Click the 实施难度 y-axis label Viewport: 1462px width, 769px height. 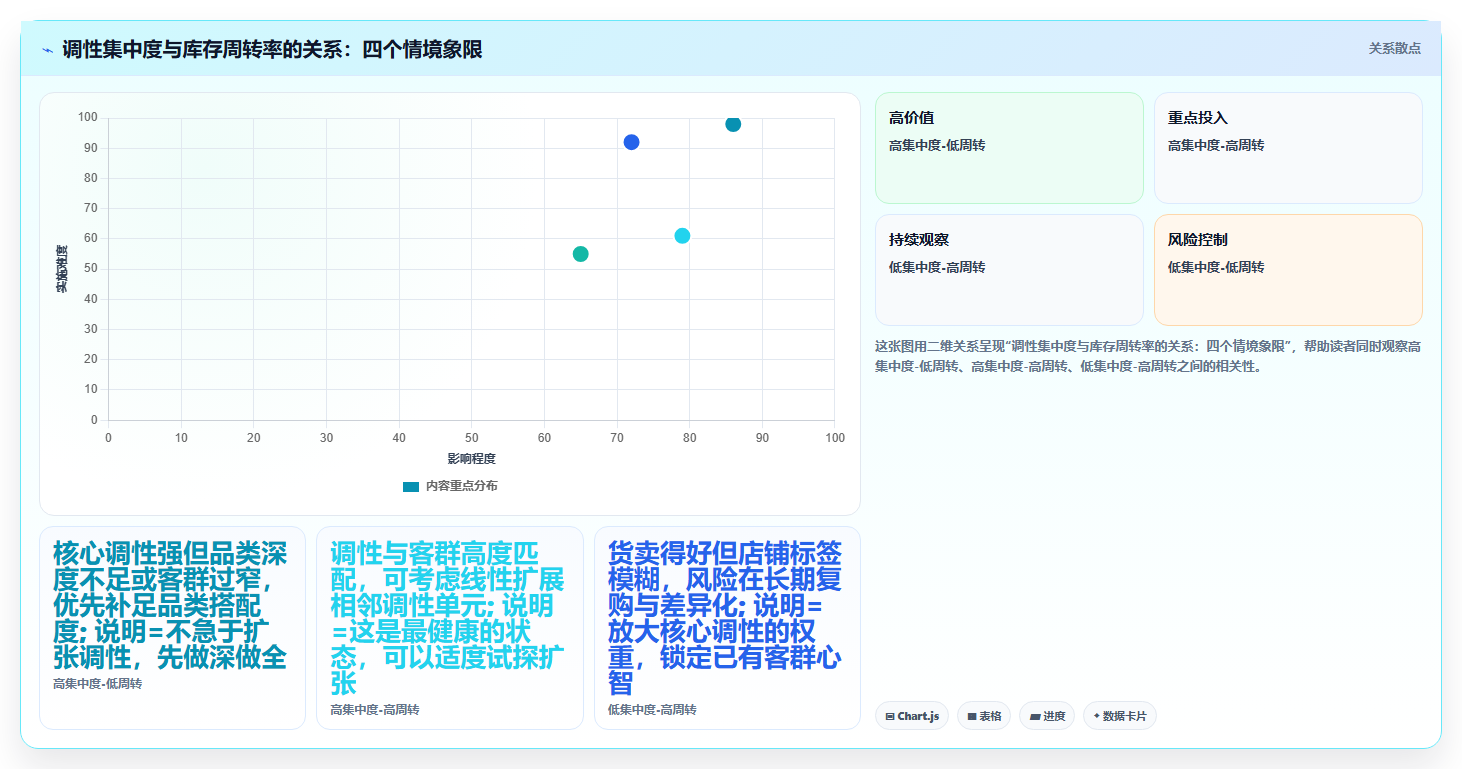tap(62, 268)
